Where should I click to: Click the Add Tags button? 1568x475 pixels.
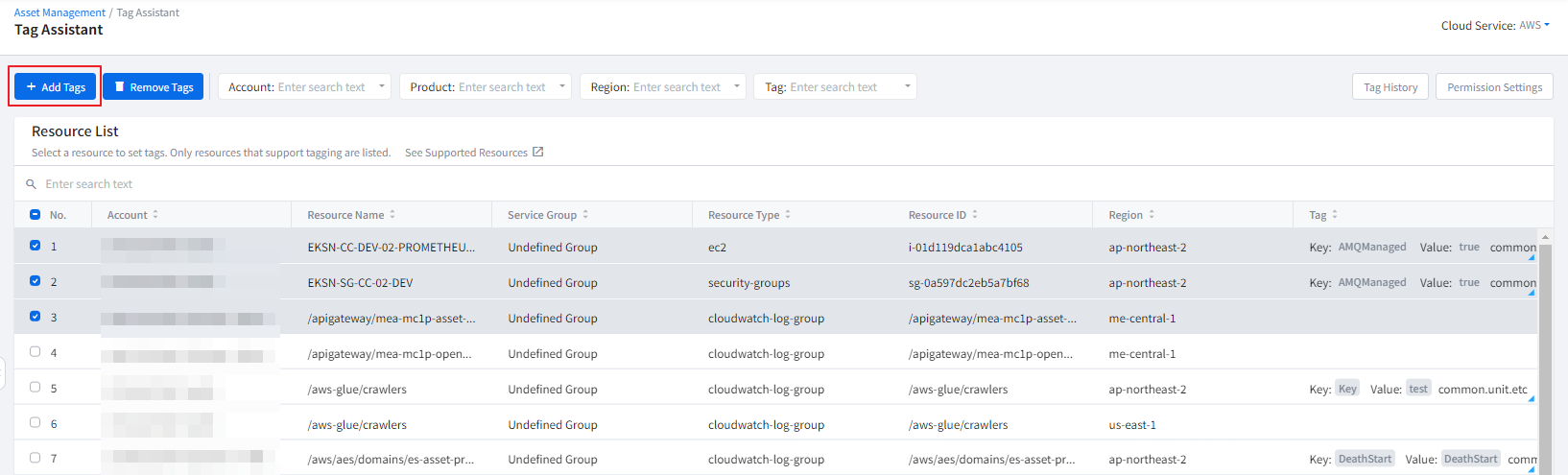(x=56, y=86)
